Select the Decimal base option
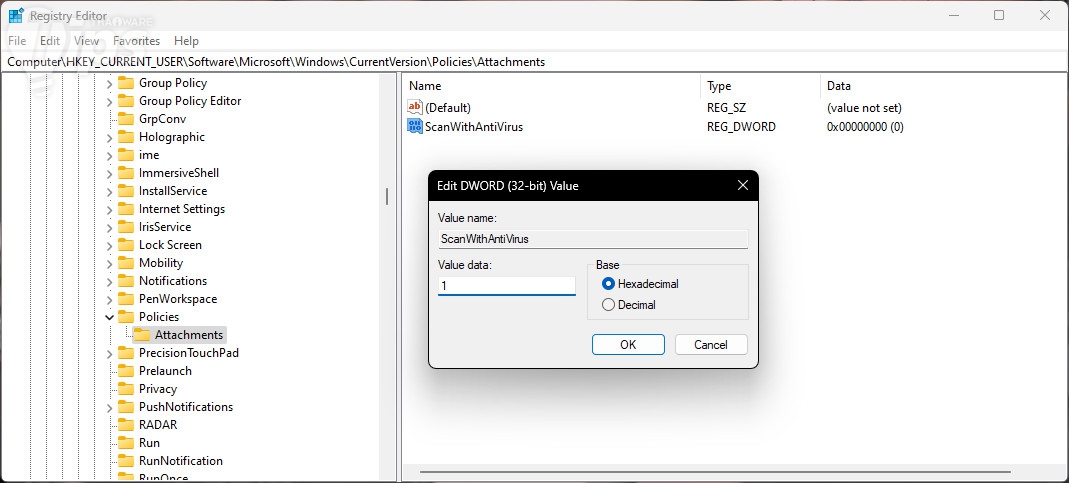The height and width of the screenshot is (483, 1069). (x=609, y=305)
